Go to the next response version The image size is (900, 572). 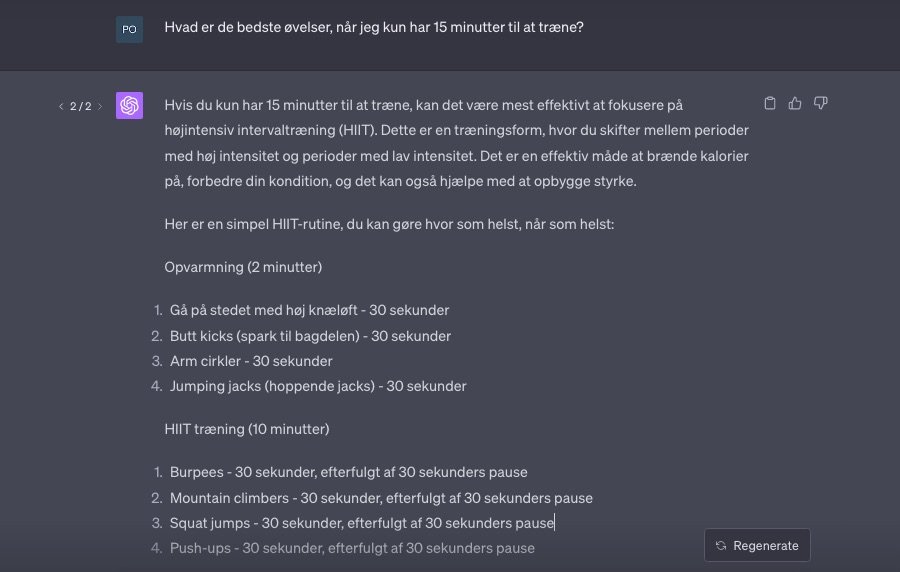100,106
